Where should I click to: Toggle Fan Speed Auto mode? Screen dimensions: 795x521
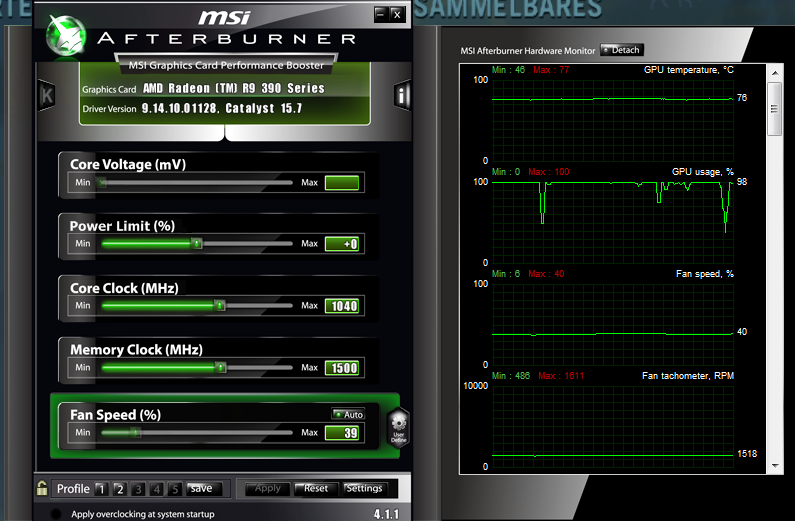pyautogui.click(x=348, y=414)
